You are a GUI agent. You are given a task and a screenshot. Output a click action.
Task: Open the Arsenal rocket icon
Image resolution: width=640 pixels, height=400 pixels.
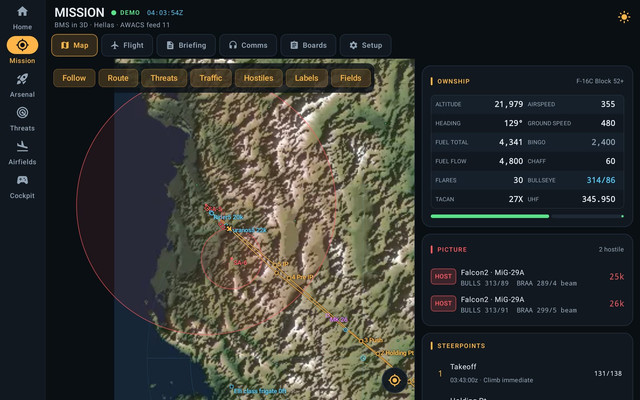coord(22,79)
